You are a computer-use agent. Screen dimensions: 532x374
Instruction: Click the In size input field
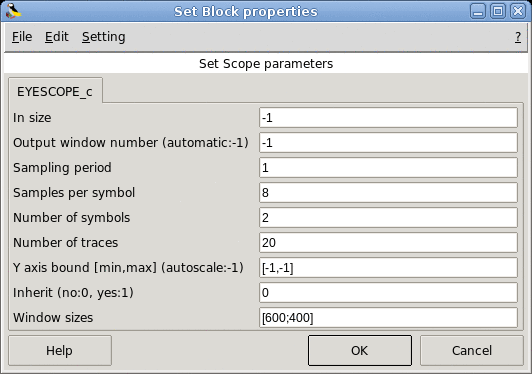(388, 118)
